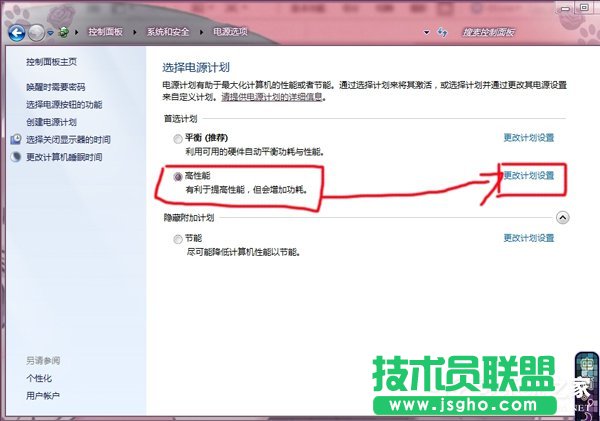The width and height of the screenshot is (600, 421).
Task: Select the 节能 radio button
Action: [178, 240]
